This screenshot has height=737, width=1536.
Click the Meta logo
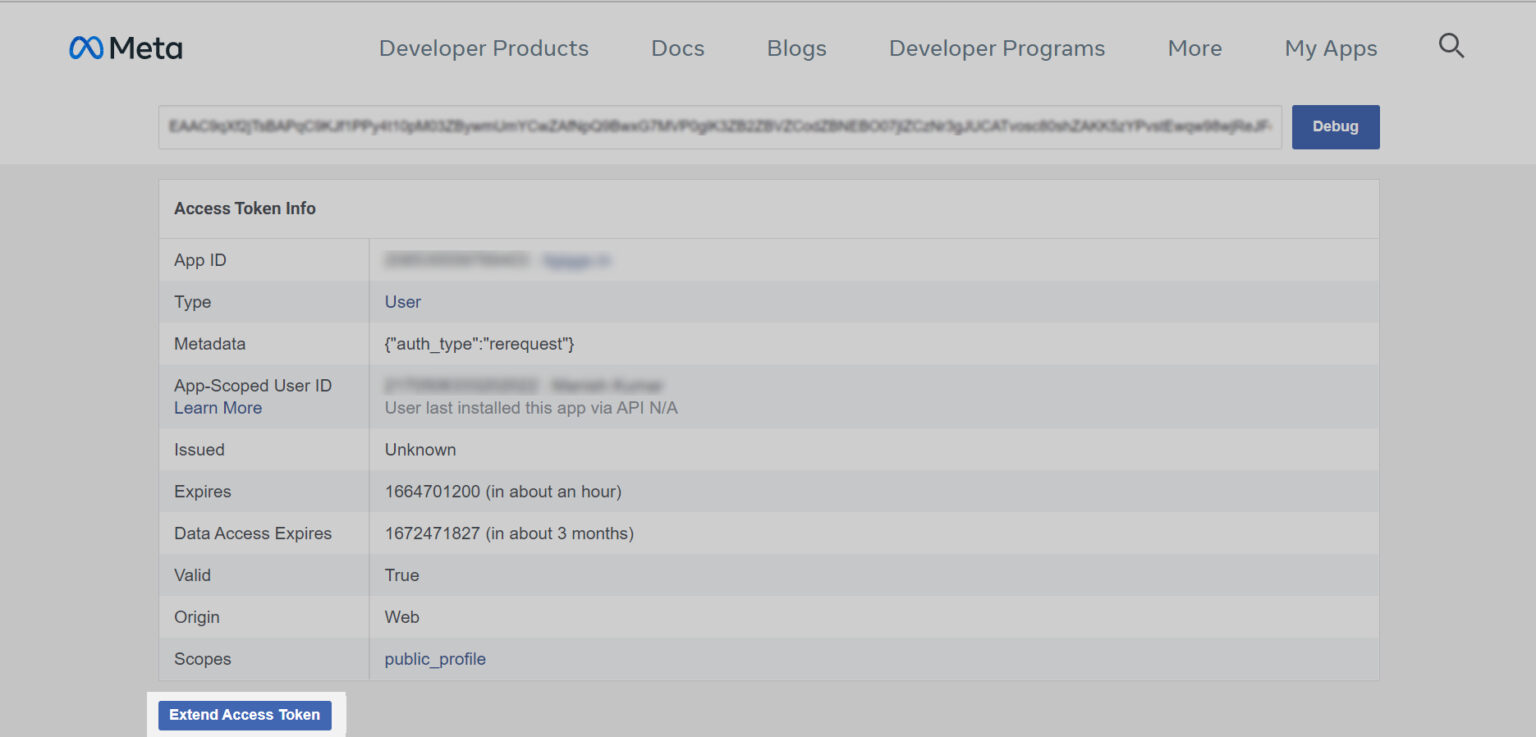(125, 48)
